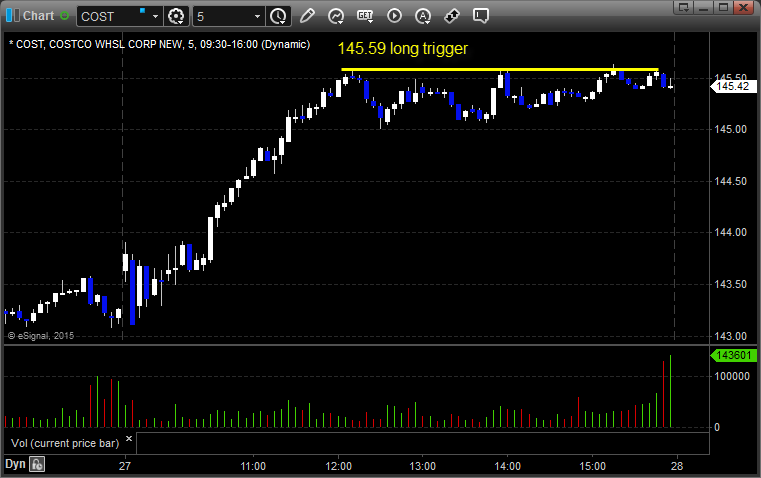Open the window options menu button

point(683,7)
